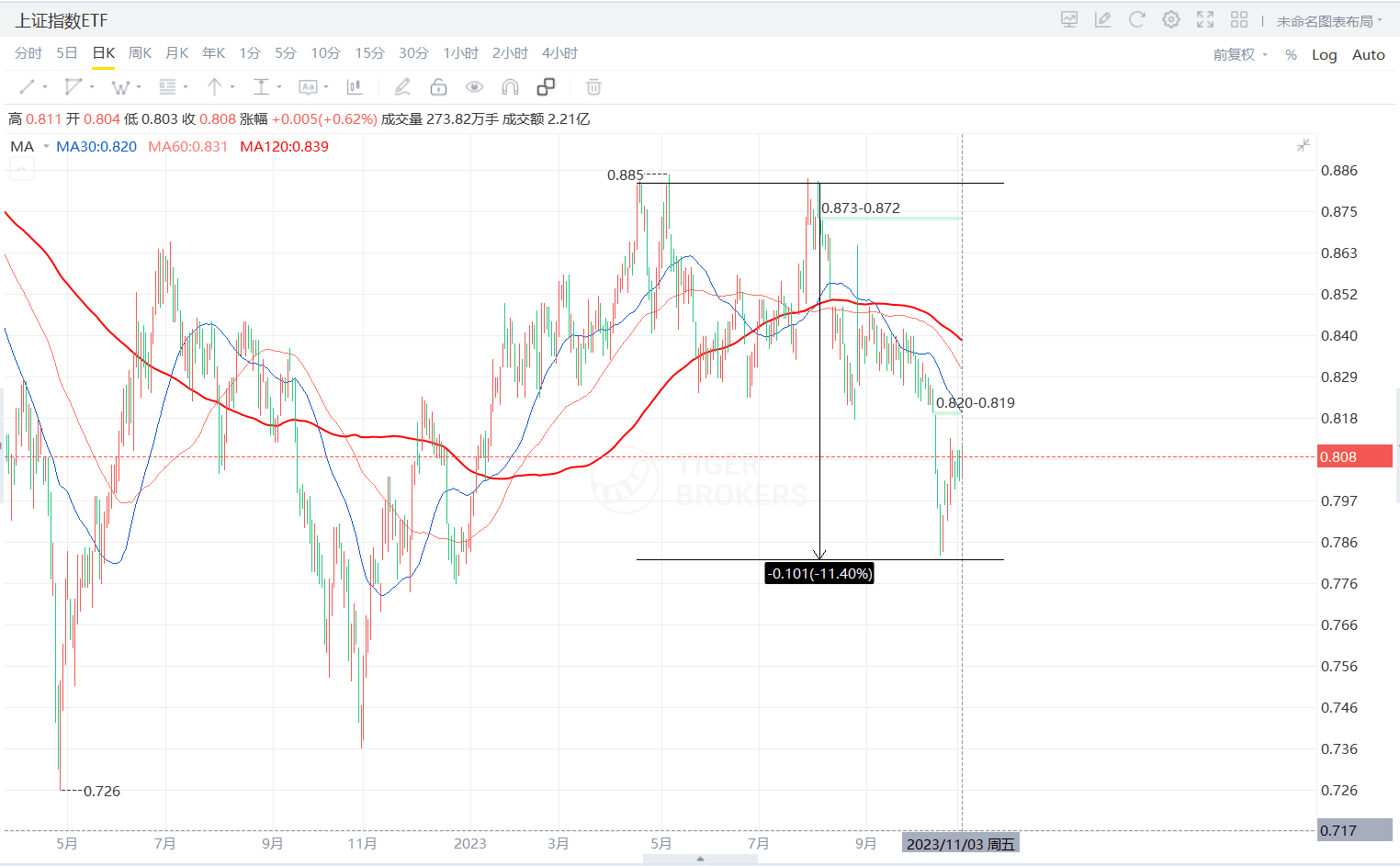Open chart settings gear icon

1171,19
